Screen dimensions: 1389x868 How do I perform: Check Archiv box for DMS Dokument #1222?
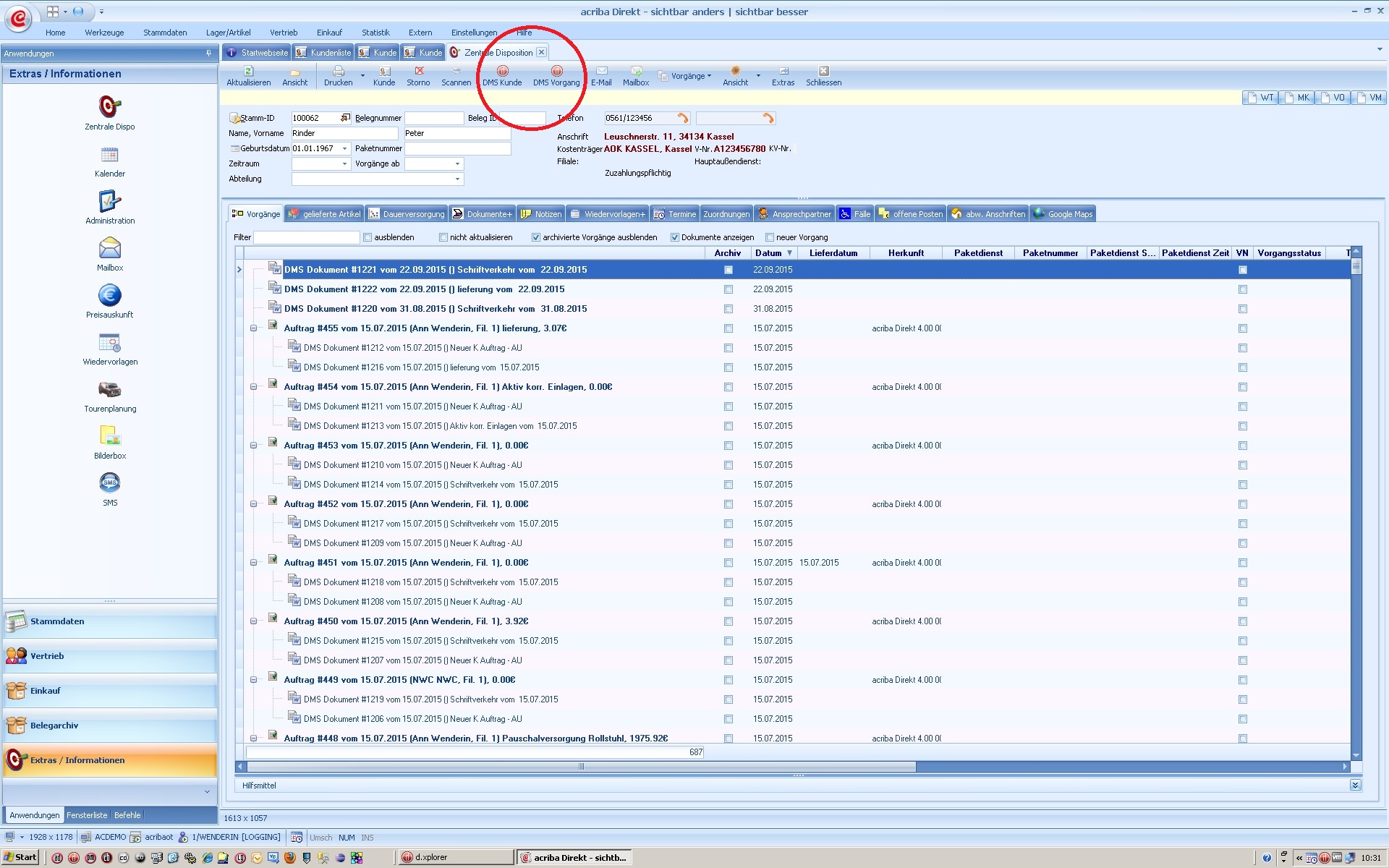point(729,289)
